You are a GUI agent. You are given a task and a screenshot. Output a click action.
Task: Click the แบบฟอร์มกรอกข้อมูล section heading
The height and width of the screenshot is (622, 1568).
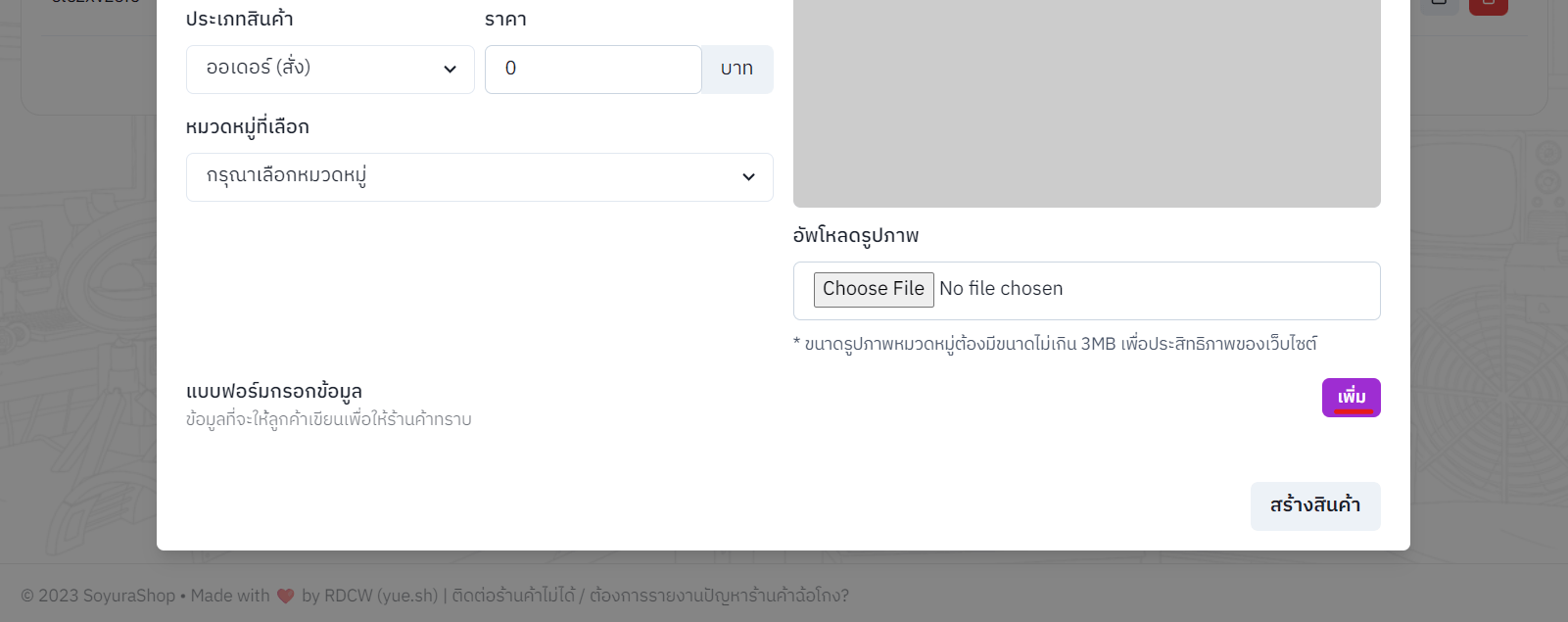coord(274,392)
